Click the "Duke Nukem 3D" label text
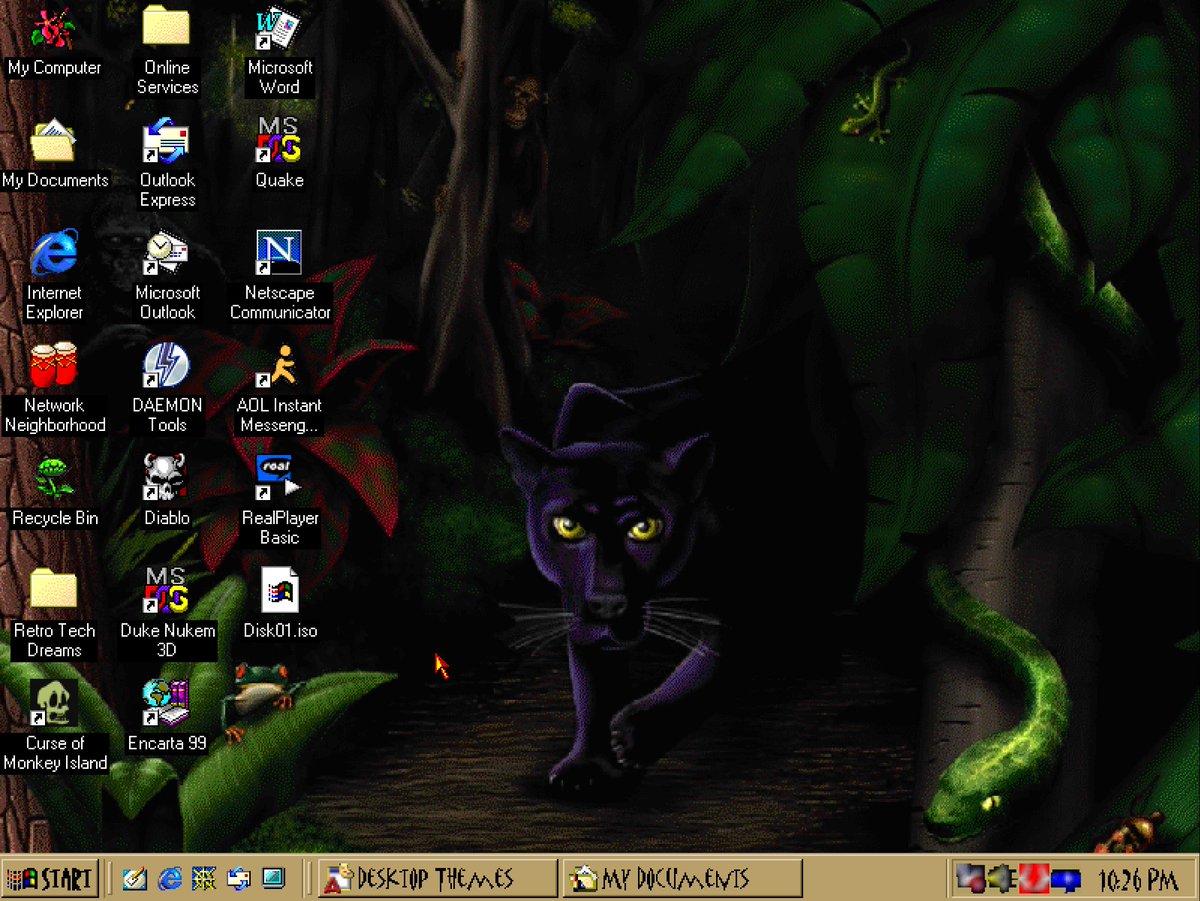Viewport: 1200px width, 901px height. (167, 640)
